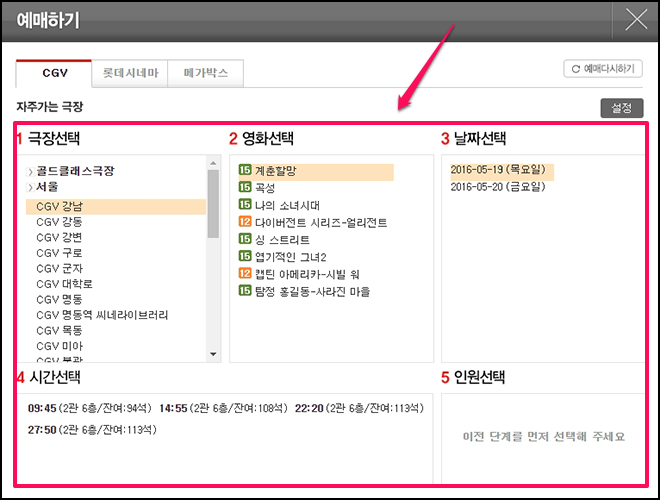Pick the movie 싱 스트리트

(282, 240)
